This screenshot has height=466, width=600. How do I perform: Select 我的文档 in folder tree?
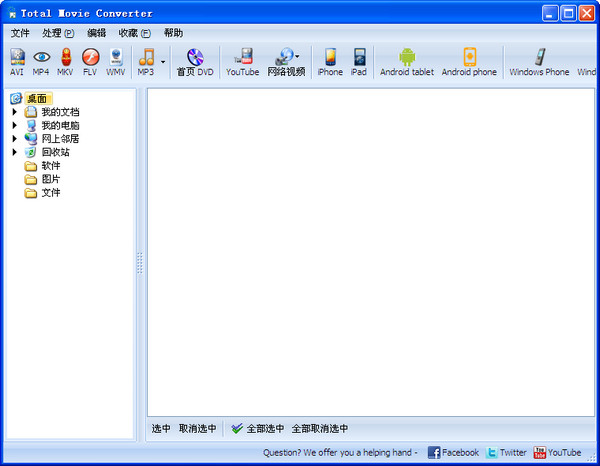point(60,112)
